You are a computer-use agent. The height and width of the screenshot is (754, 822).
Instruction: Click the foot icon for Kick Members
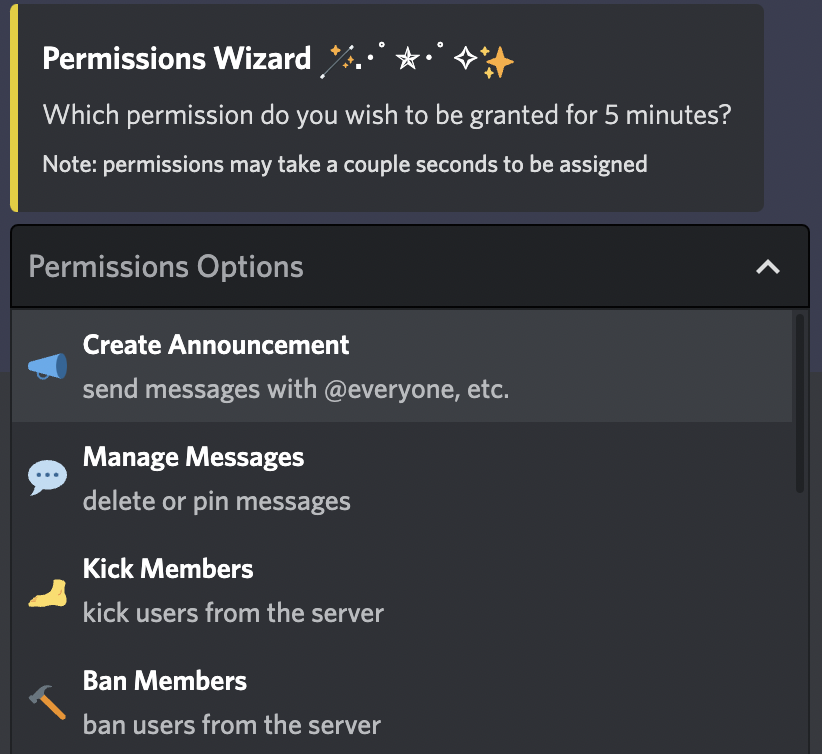point(47,593)
